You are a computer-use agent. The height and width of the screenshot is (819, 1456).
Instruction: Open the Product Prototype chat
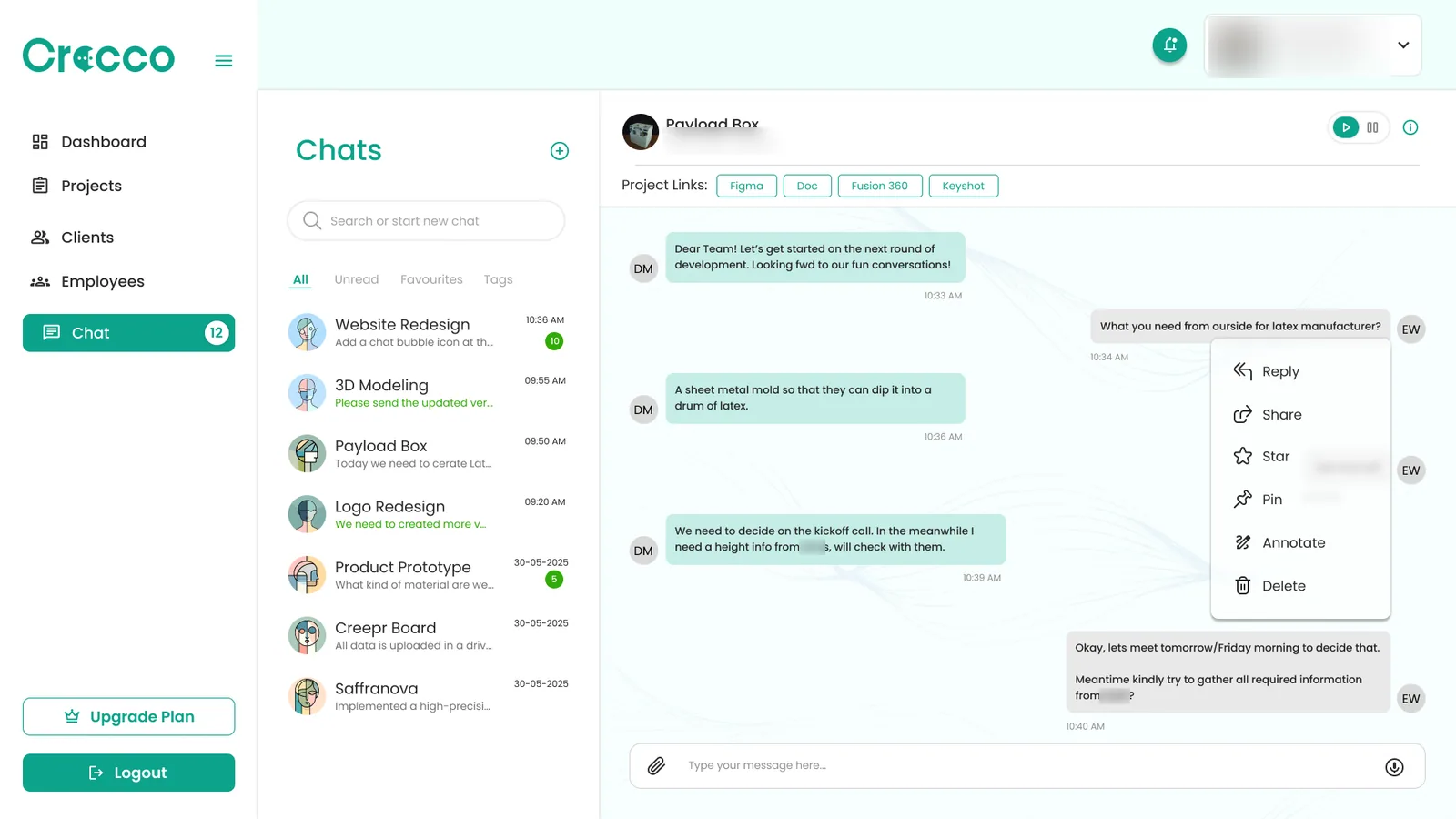(428, 575)
